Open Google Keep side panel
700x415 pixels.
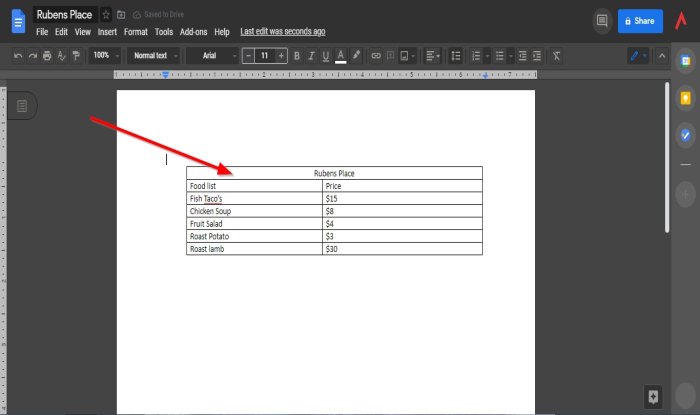click(686, 98)
